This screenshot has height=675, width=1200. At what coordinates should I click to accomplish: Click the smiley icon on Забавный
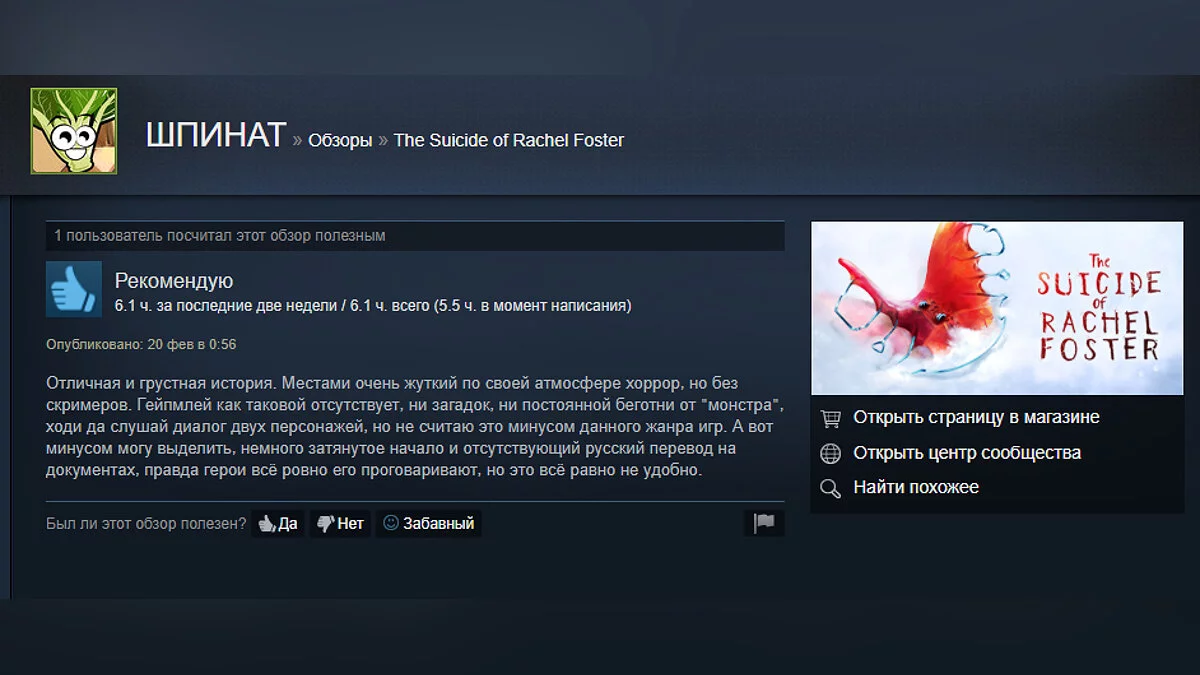[391, 523]
